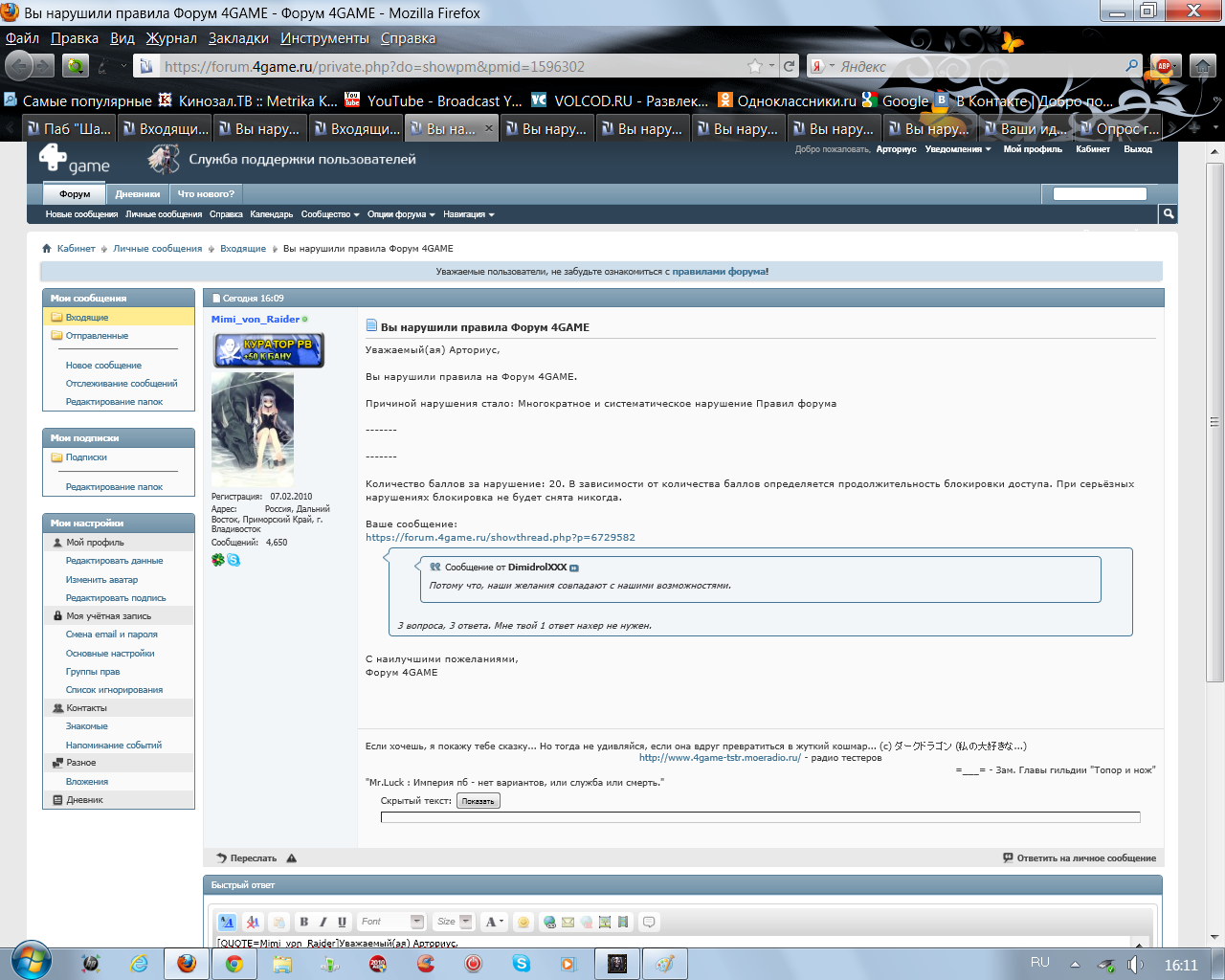
Task: Click Ответить на личное сообщение
Action: (1080, 858)
